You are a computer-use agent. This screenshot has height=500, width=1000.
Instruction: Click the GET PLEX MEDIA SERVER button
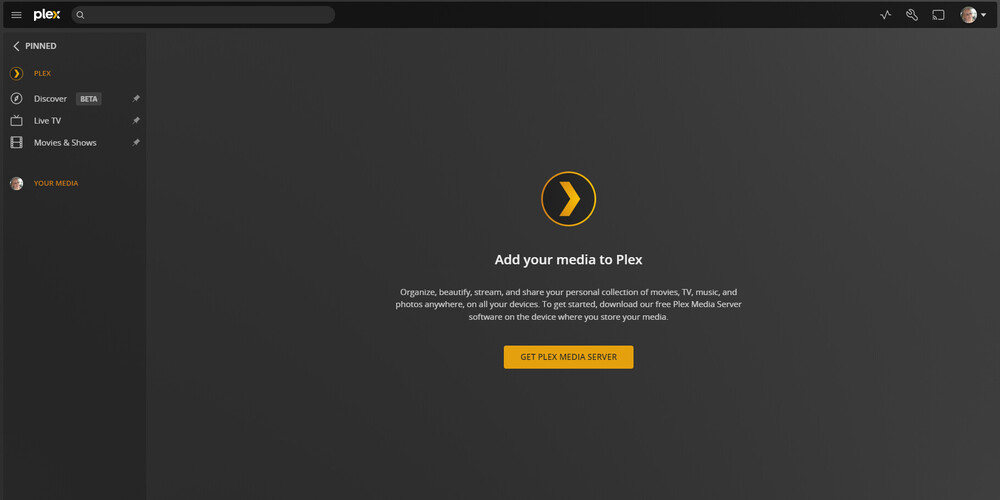click(x=568, y=357)
